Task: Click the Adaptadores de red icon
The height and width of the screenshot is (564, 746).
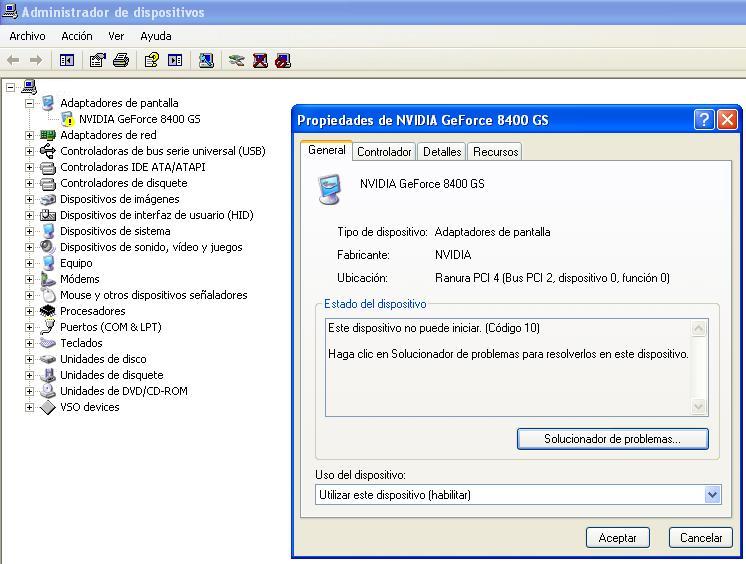Action: (x=48, y=135)
